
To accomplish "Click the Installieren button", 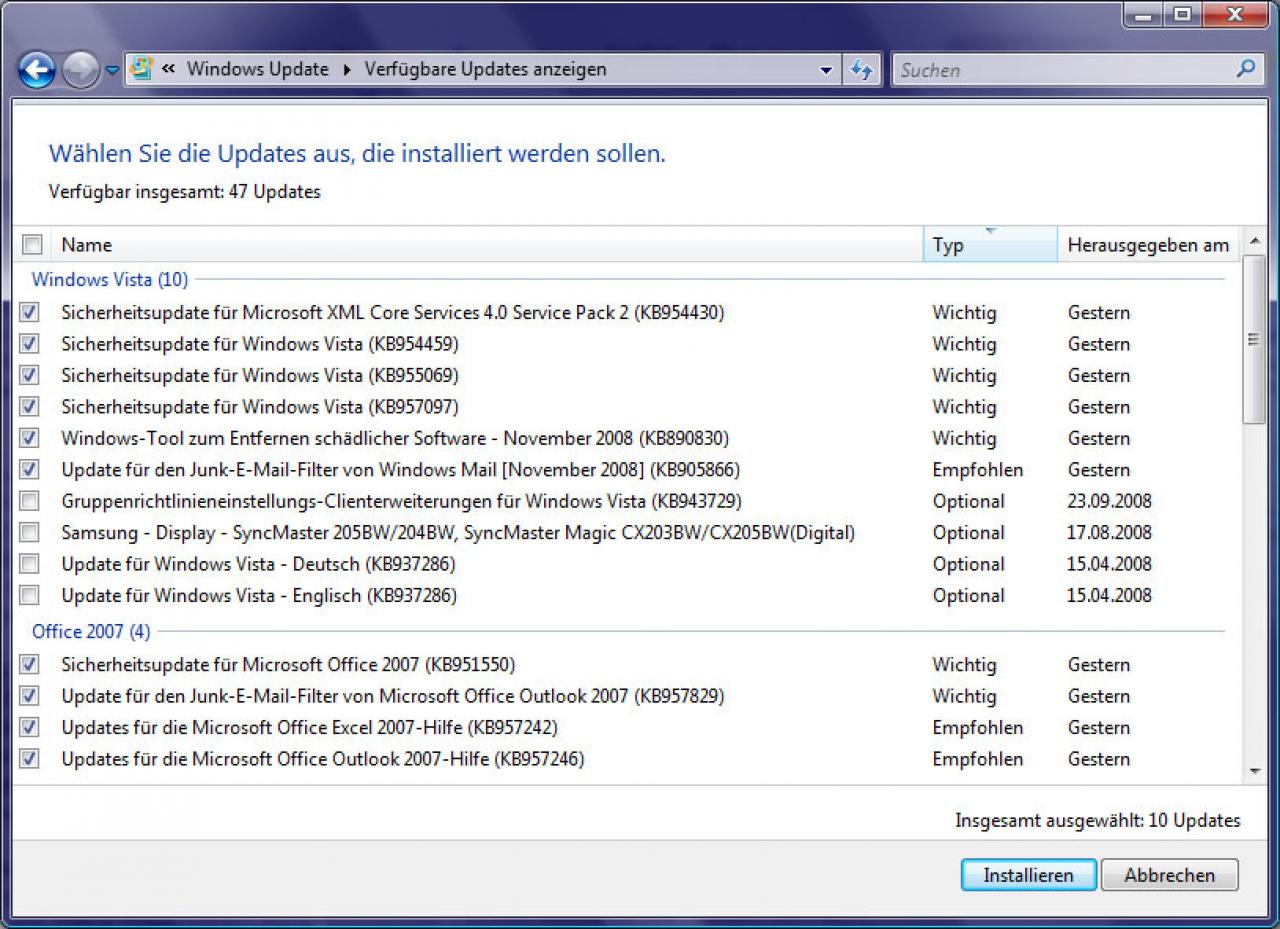I will pos(1028,875).
